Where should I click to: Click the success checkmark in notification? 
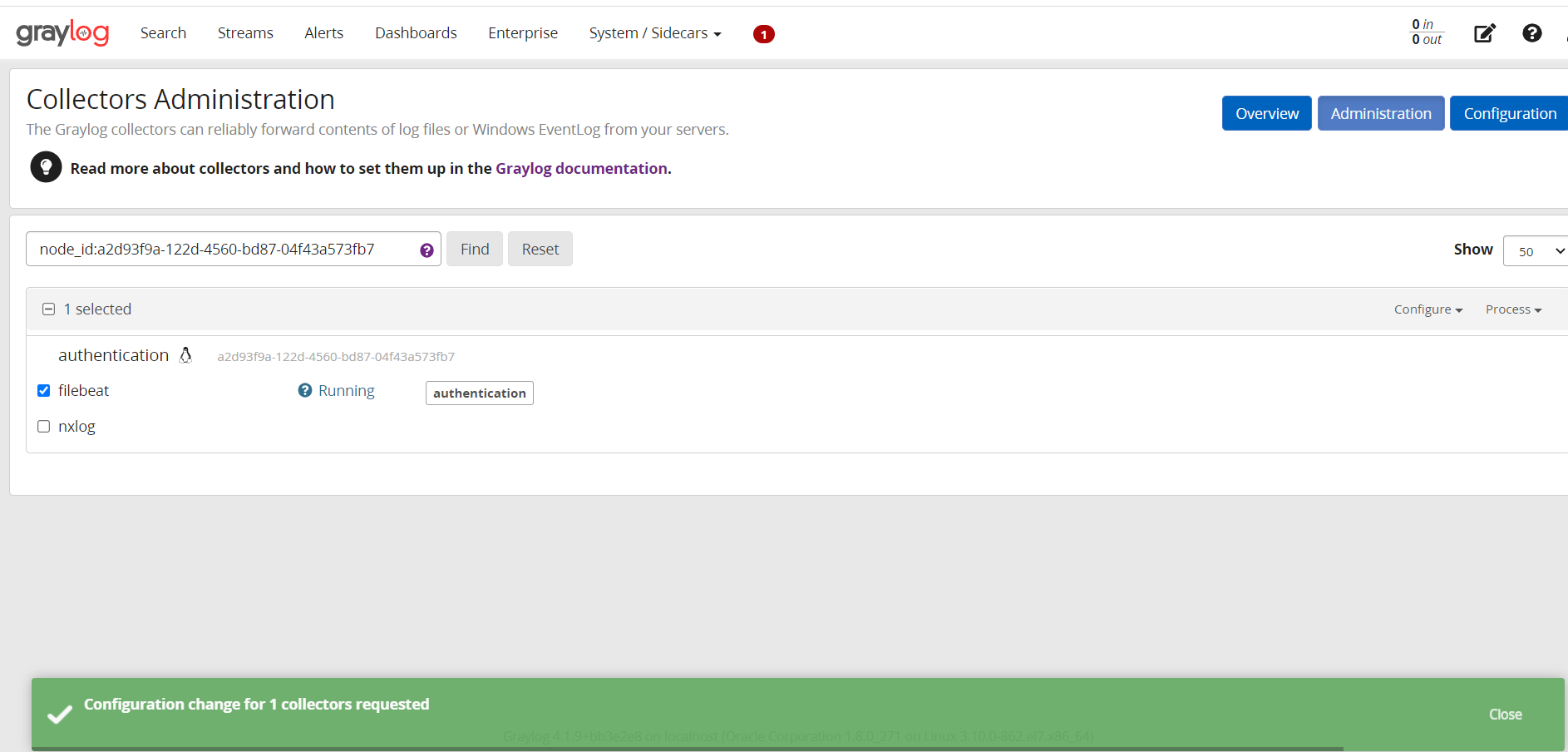coord(60,715)
